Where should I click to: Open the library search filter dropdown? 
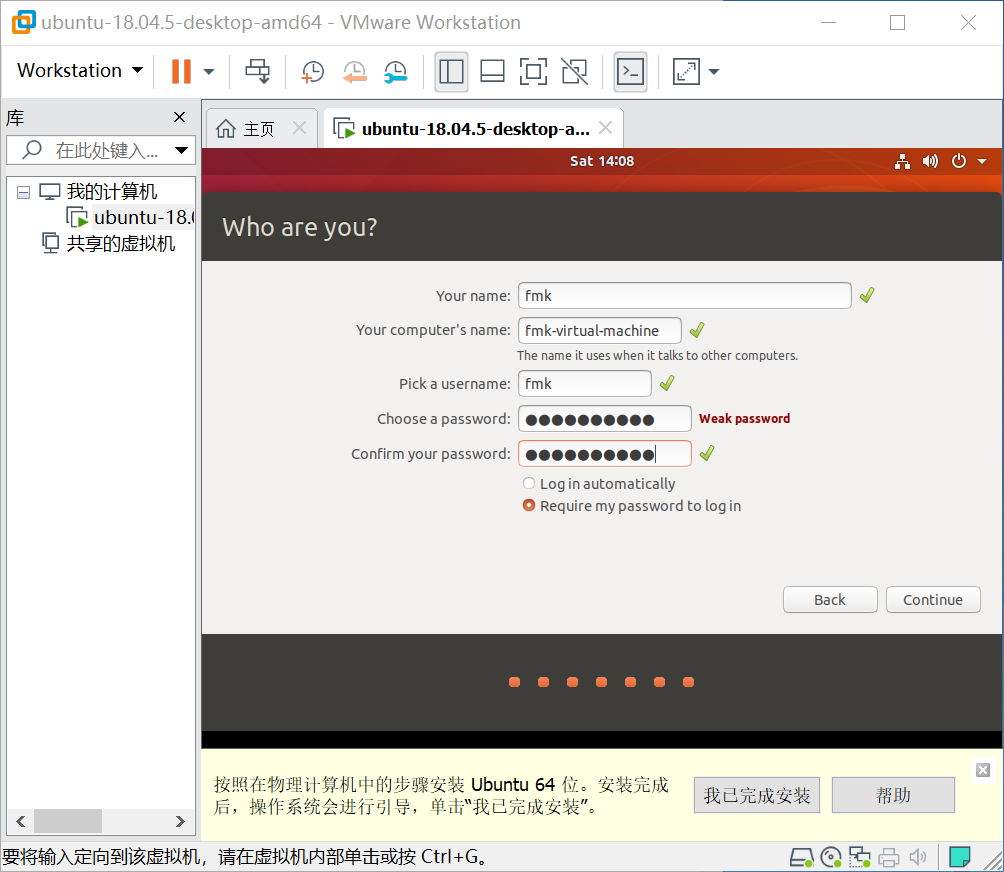[x=182, y=150]
